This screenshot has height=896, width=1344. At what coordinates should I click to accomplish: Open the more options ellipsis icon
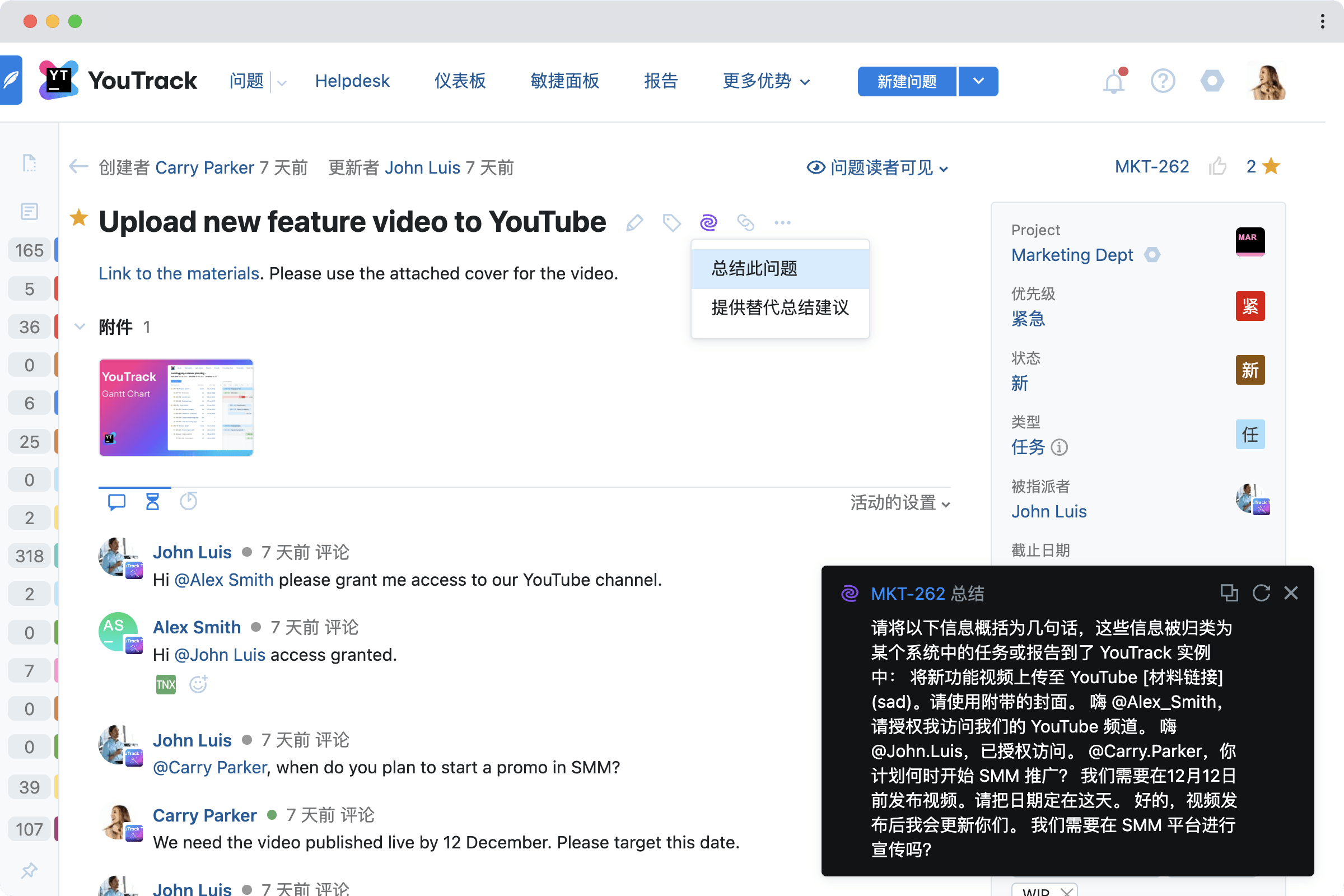pos(782,222)
